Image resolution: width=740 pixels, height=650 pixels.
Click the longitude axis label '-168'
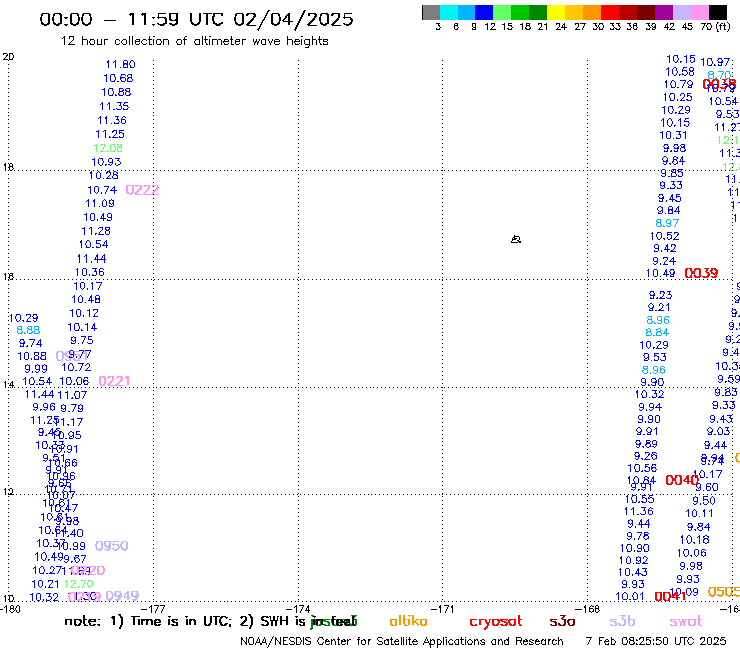pyautogui.click(x=590, y=609)
